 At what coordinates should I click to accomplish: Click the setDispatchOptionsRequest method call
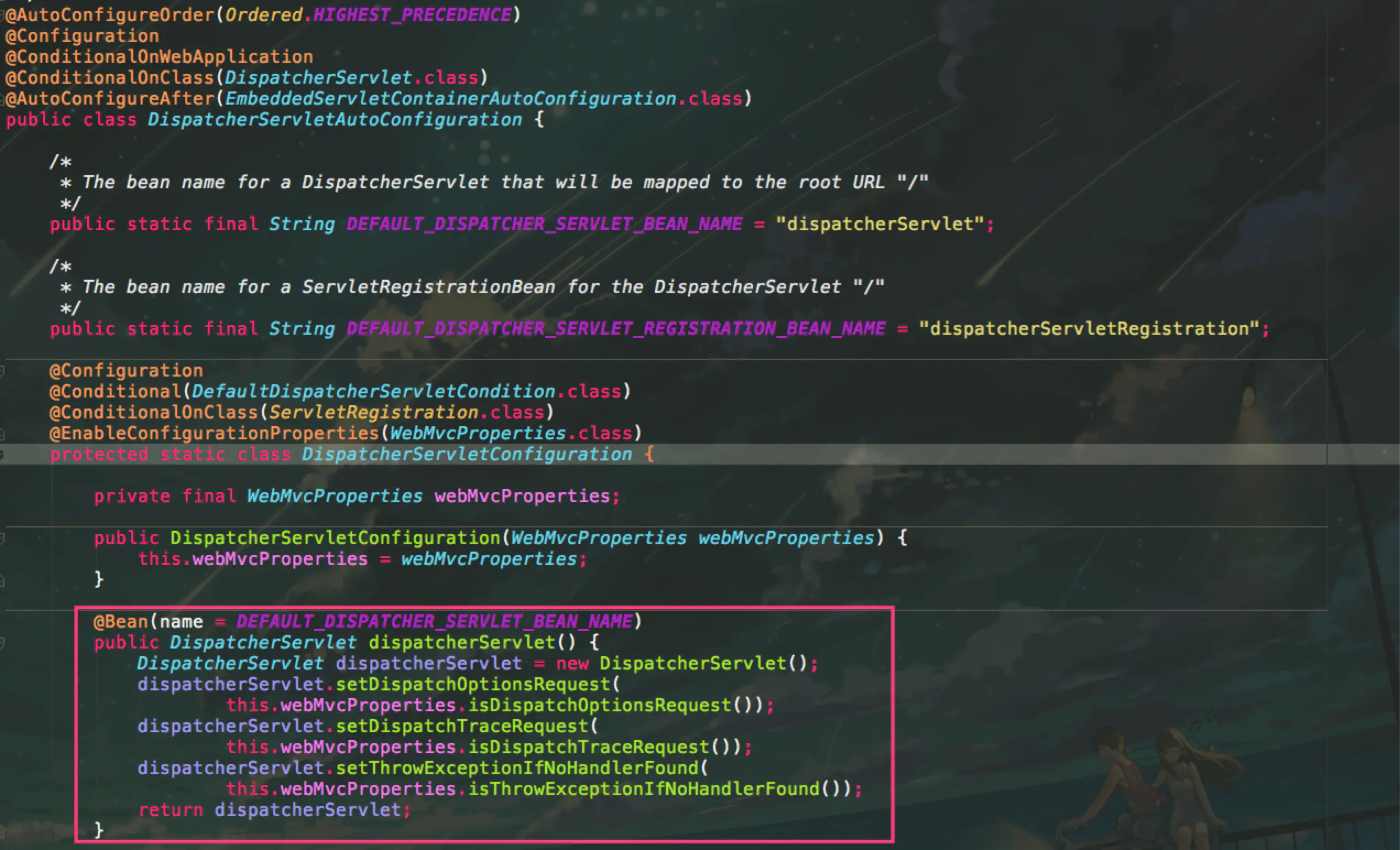(x=473, y=684)
